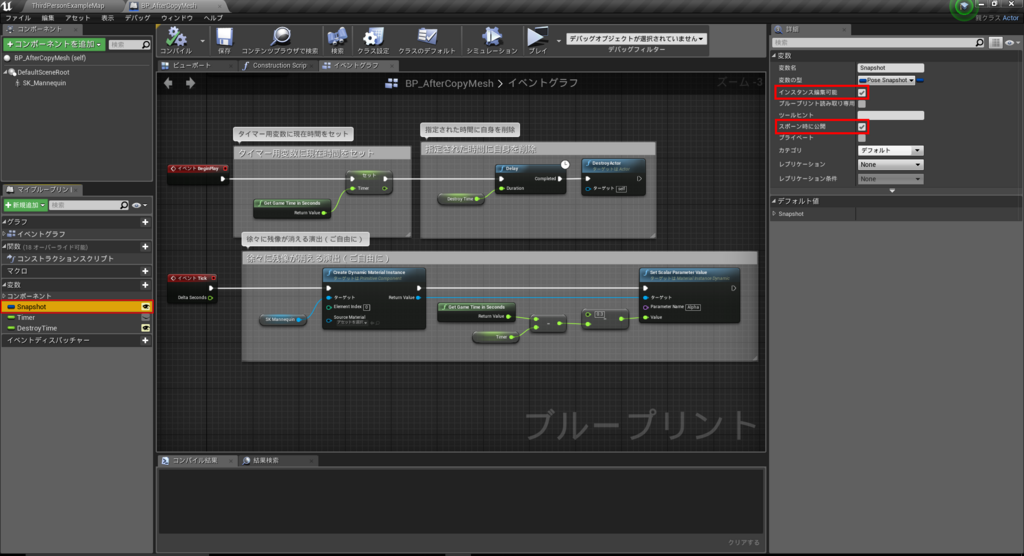Open the Help (ヘルプ) menu
This screenshot has width=1024, height=556.
213,18
